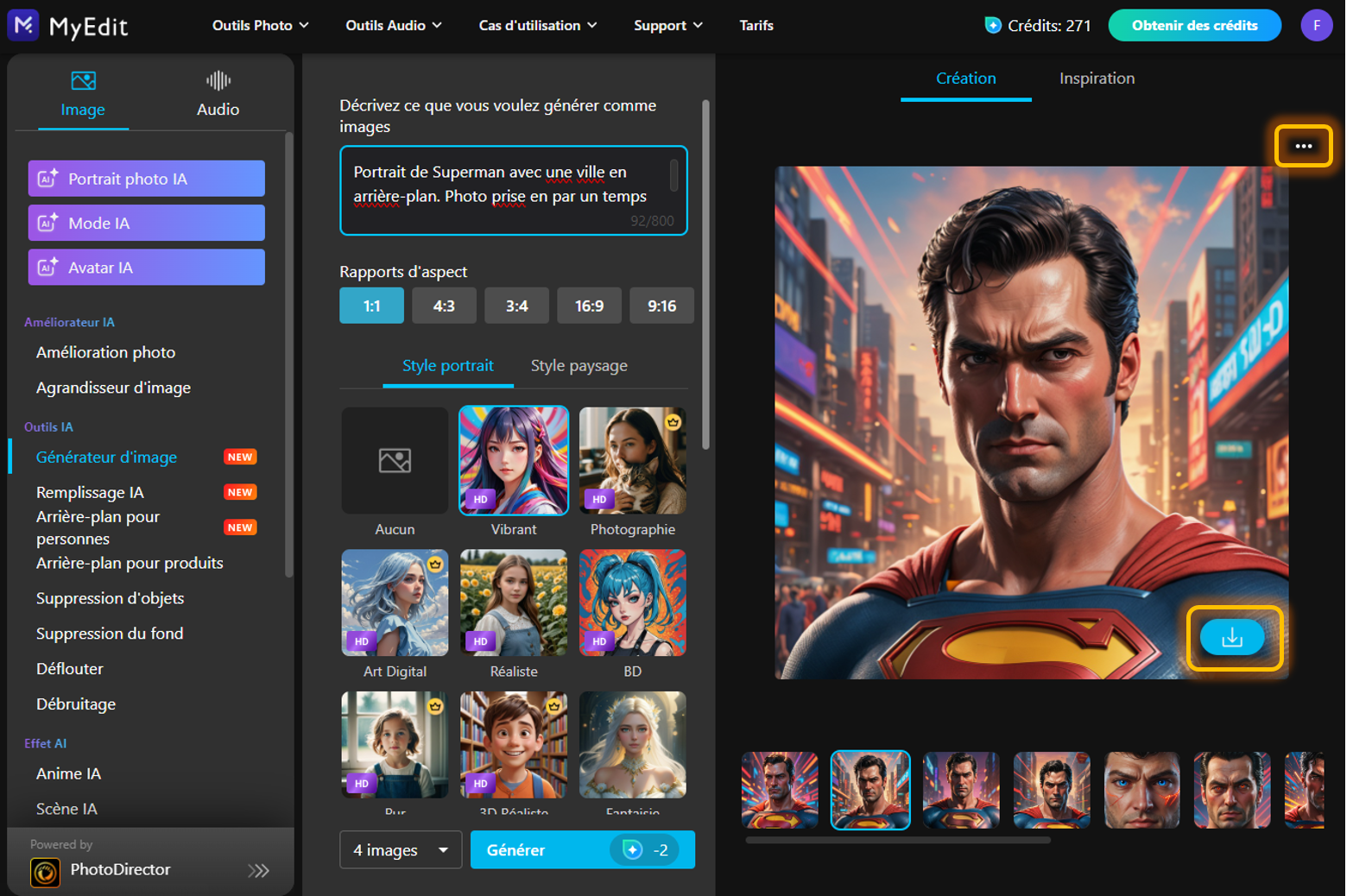Open Arrière-plan pour produits tool

(x=130, y=563)
